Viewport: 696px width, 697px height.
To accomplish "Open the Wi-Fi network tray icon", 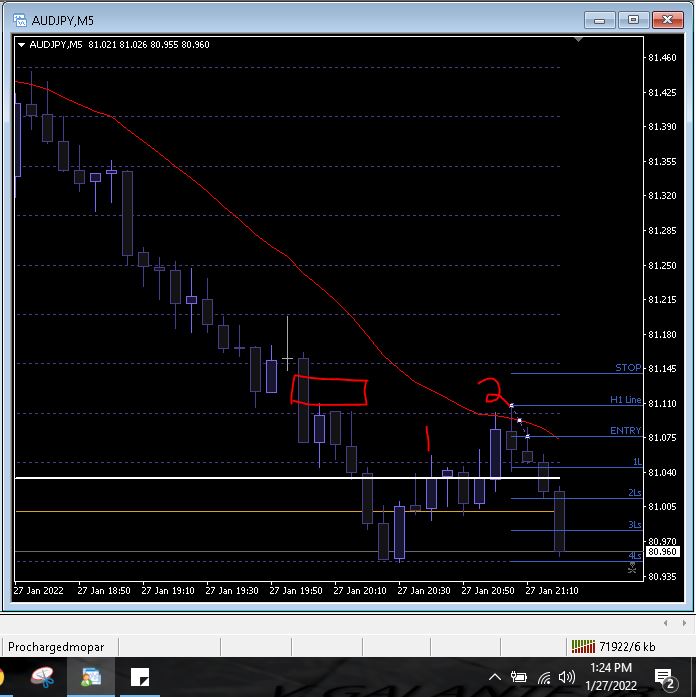I will (544, 678).
